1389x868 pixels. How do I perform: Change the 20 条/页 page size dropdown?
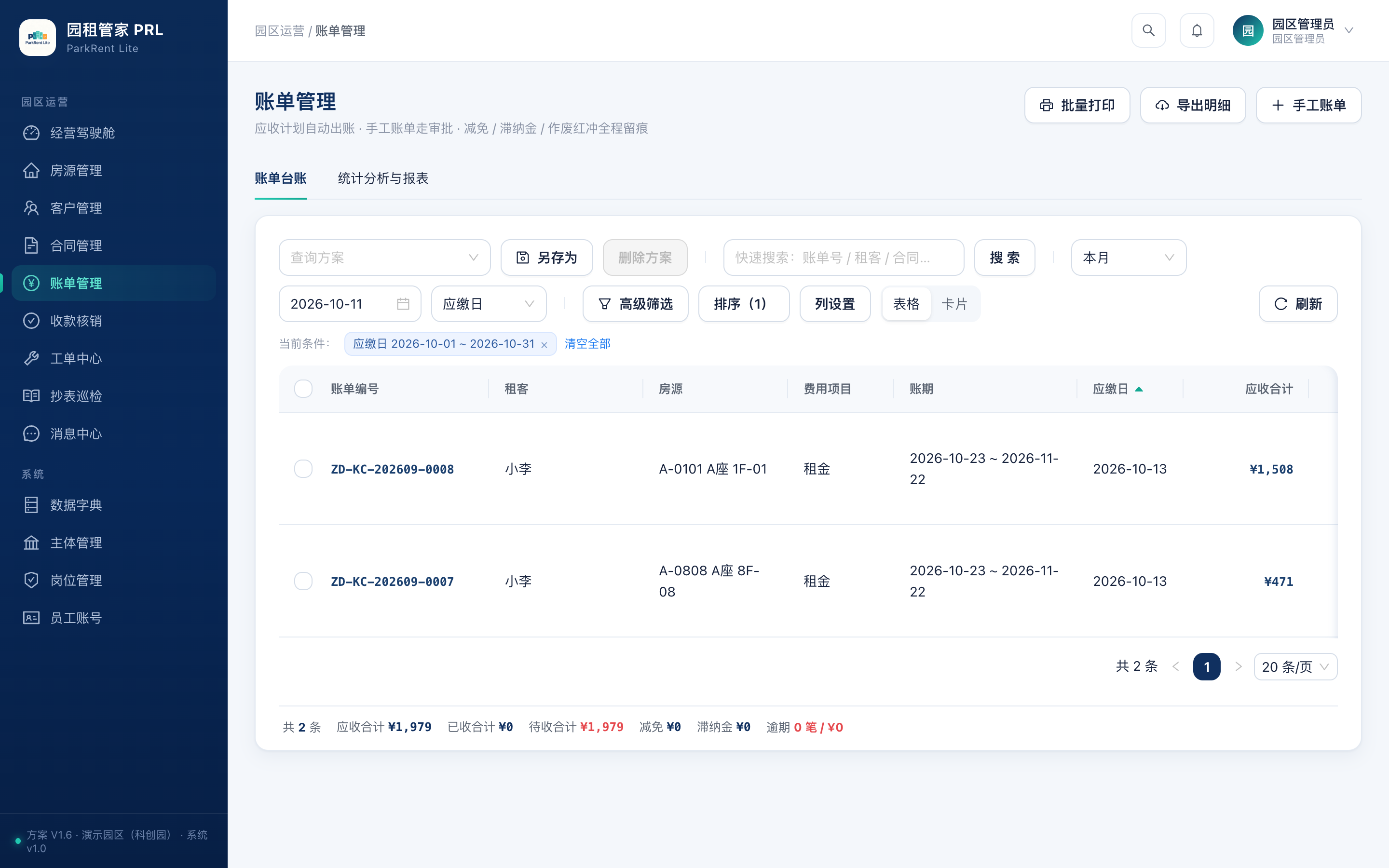(x=1295, y=666)
